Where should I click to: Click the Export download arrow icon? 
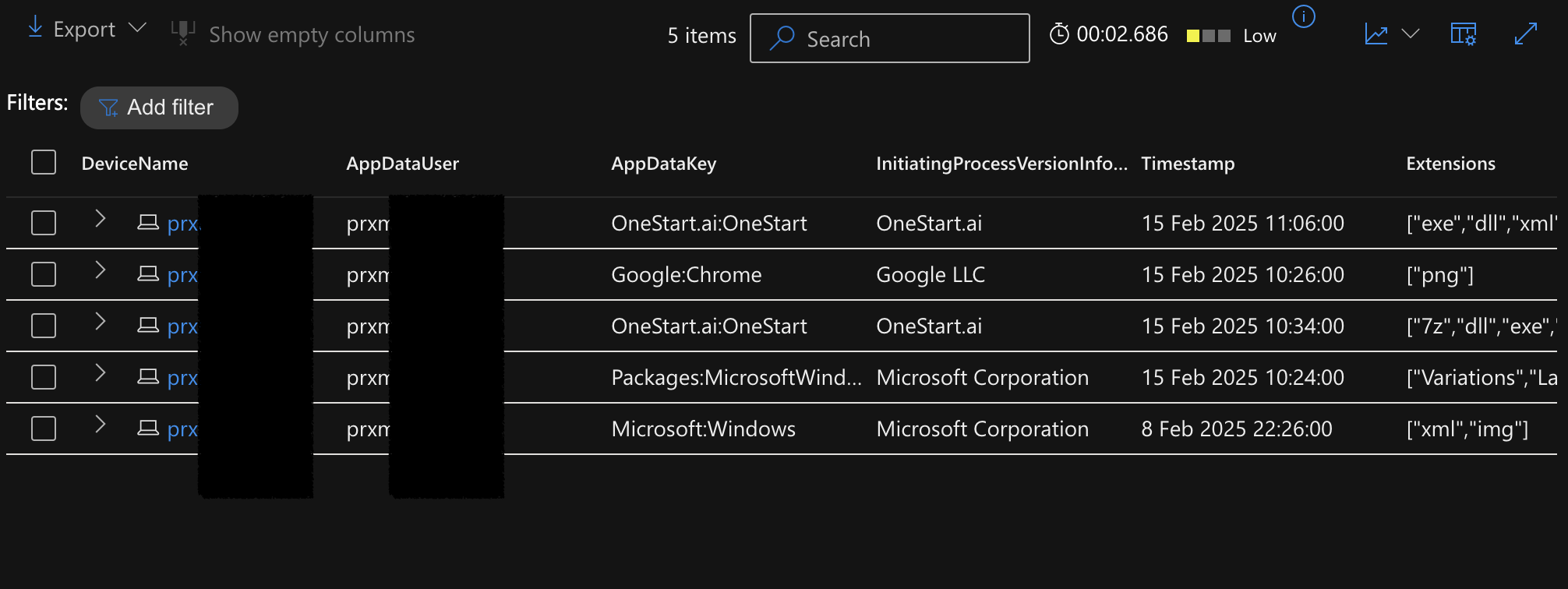coord(35,28)
